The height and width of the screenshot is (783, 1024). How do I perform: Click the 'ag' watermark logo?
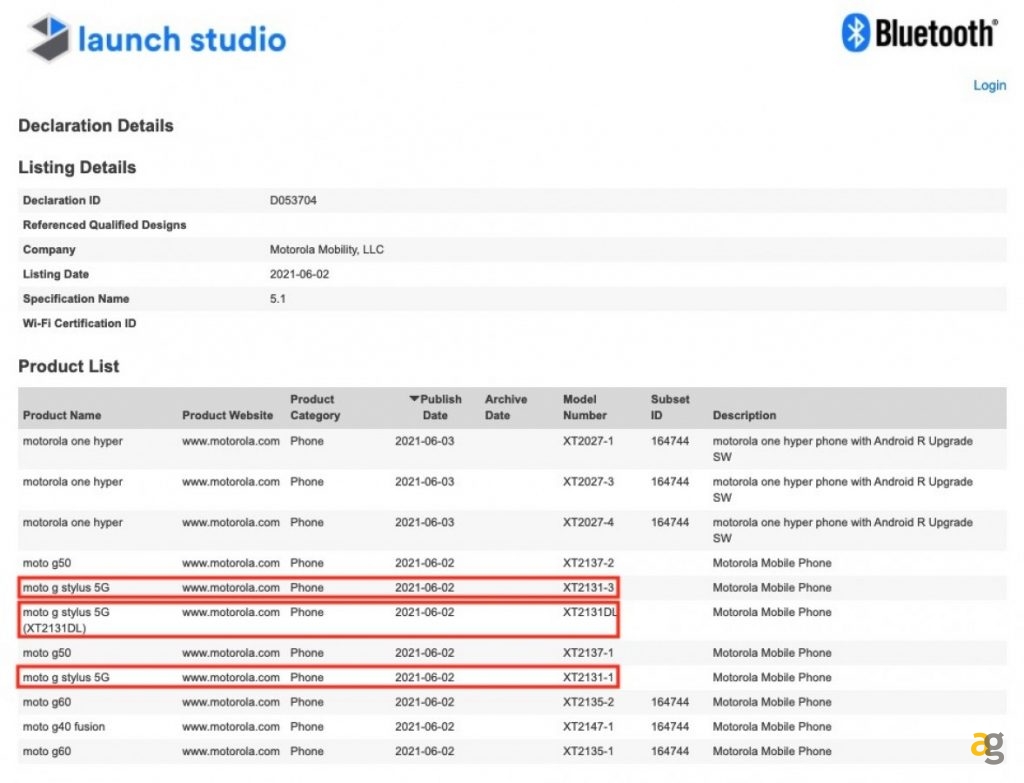[985, 746]
